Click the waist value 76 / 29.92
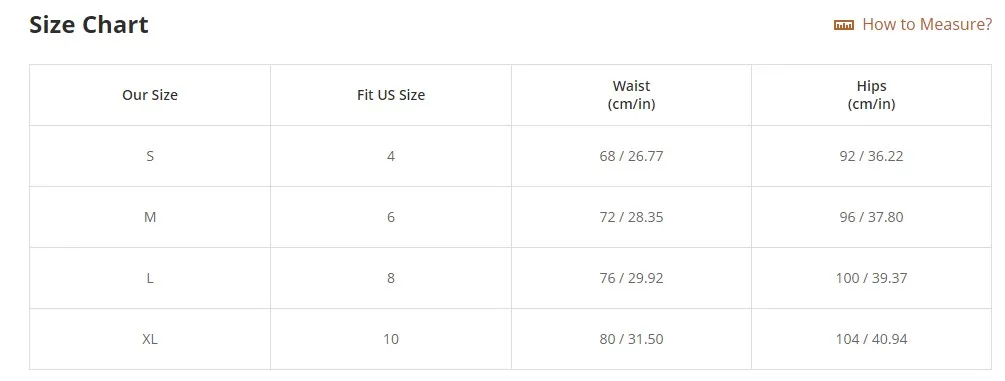Image resolution: width=1005 pixels, height=381 pixels. click(x=631, y=278)
